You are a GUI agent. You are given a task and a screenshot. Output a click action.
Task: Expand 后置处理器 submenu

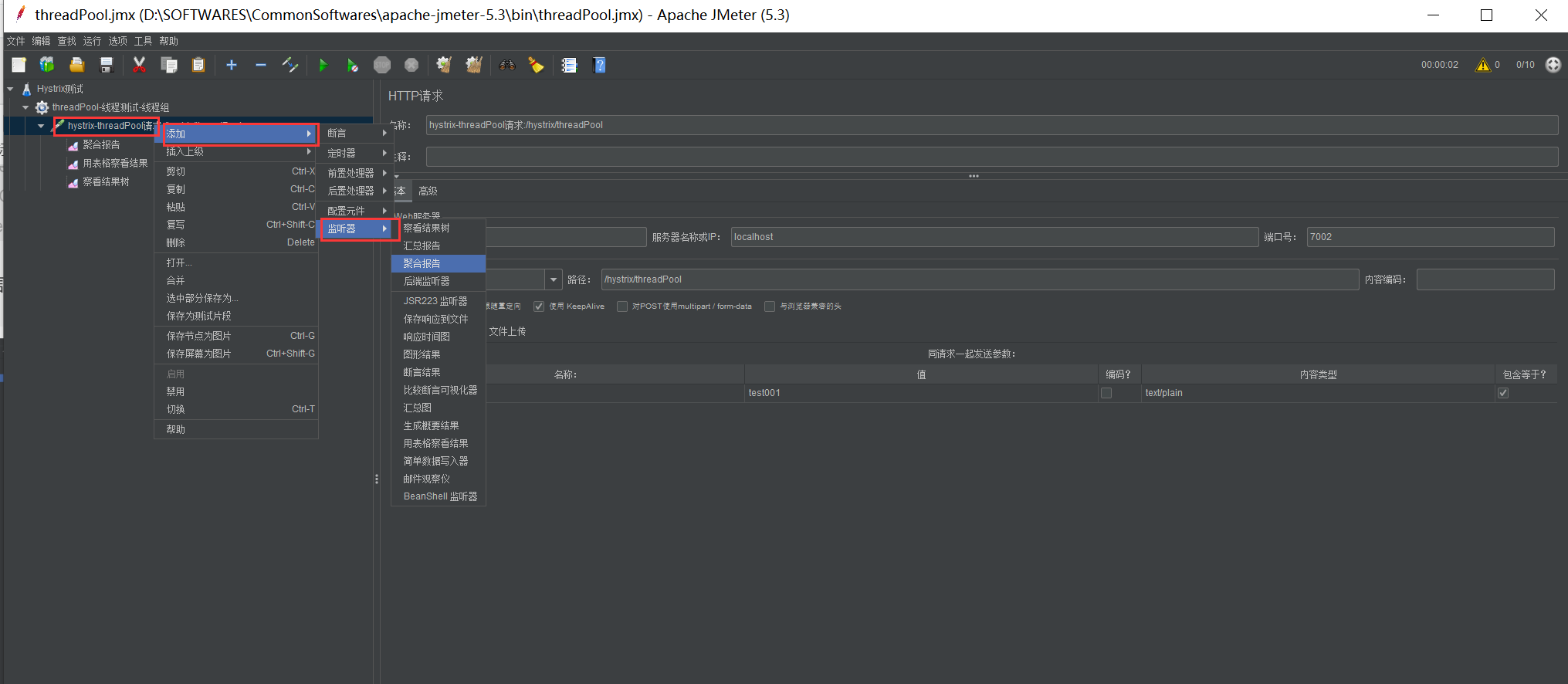[x=356, y=191]
